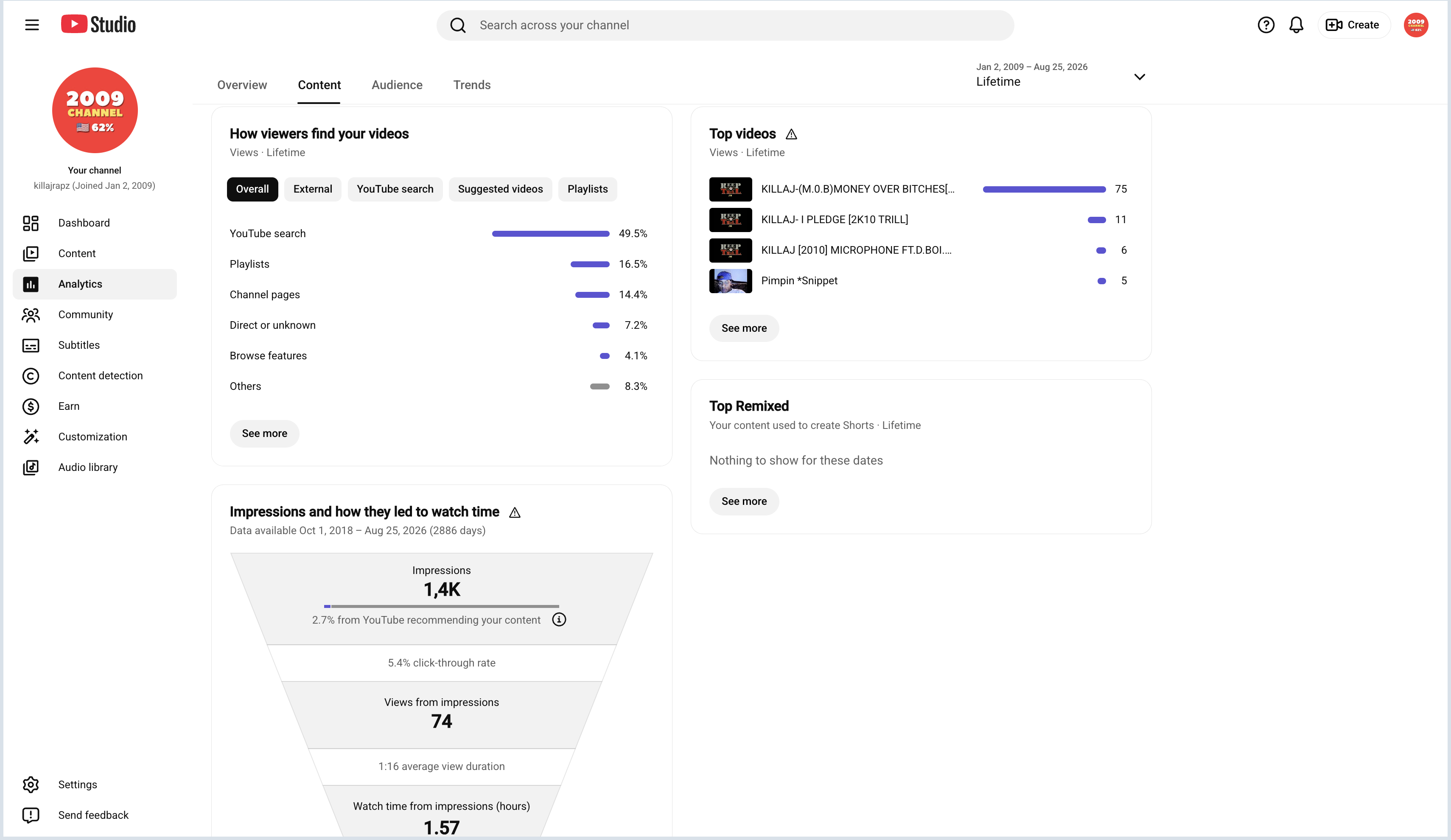Screen dimensions: 1451x840
Task: Open Community in the sidebar
Action: (95, 314)
